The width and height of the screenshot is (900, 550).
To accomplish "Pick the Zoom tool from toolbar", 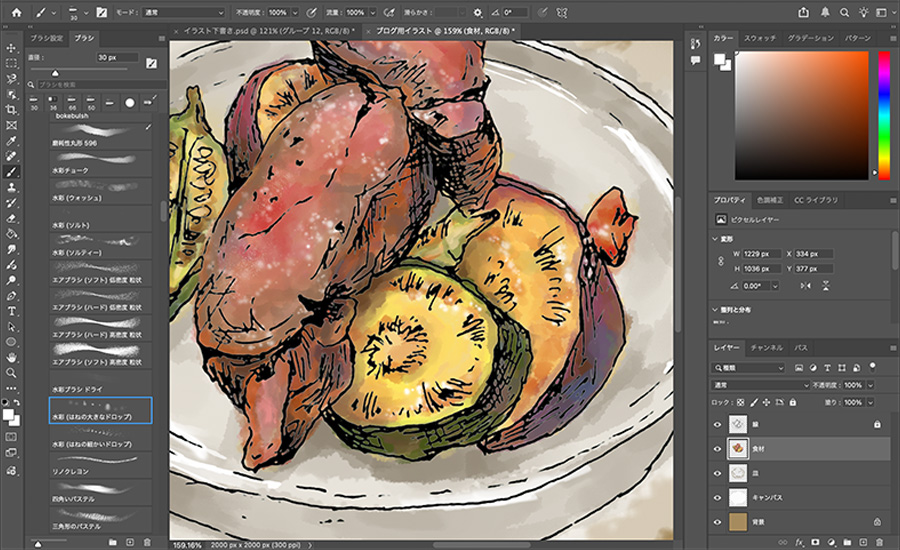I will click(x=11, y=372).
